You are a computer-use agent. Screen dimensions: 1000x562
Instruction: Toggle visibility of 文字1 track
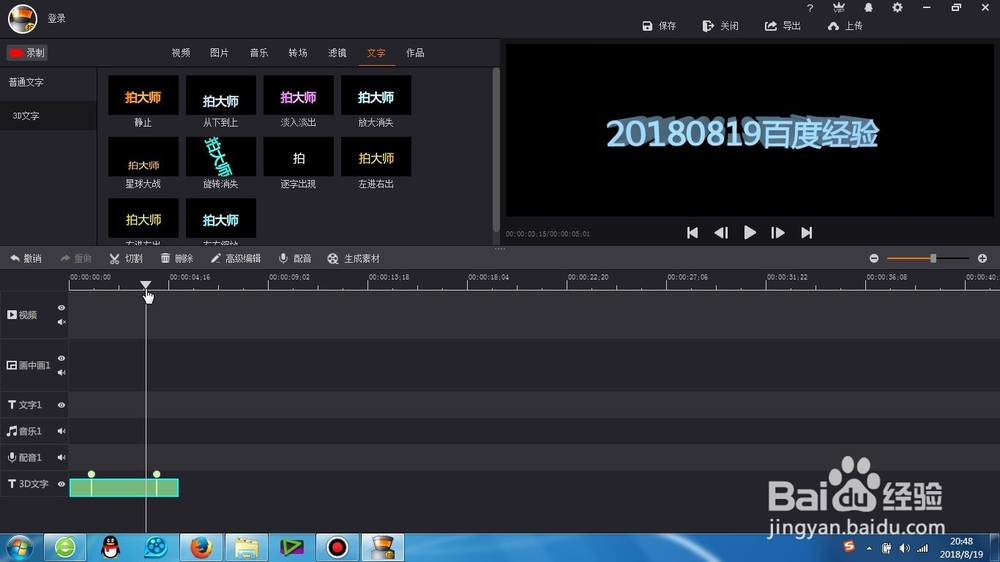point(61,405)
